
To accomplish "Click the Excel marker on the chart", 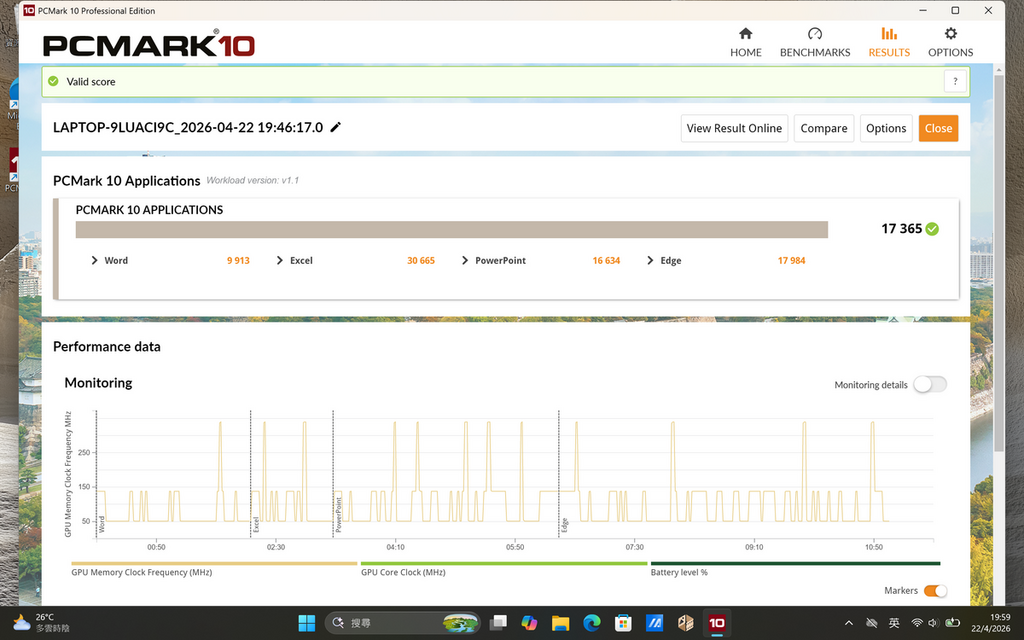I will pyautogui.click(x=256, y=524).
